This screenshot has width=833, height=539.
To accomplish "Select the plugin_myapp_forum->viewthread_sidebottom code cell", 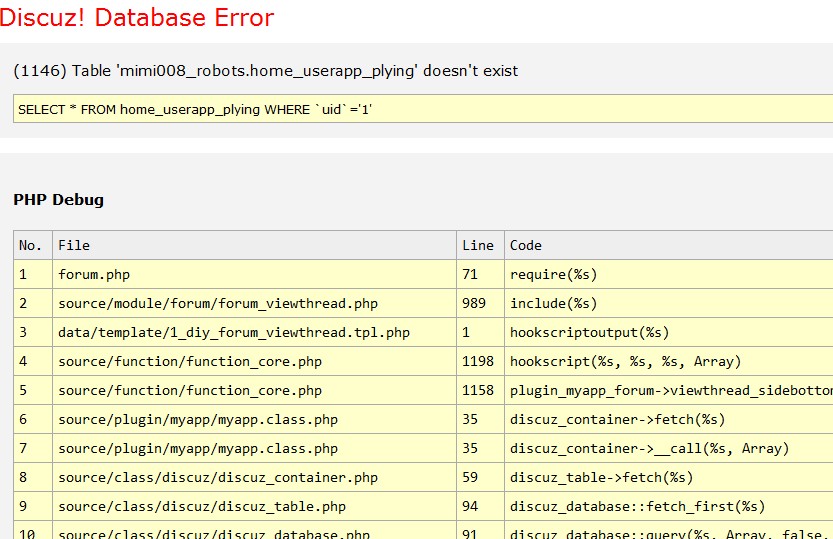I will 669,390.
